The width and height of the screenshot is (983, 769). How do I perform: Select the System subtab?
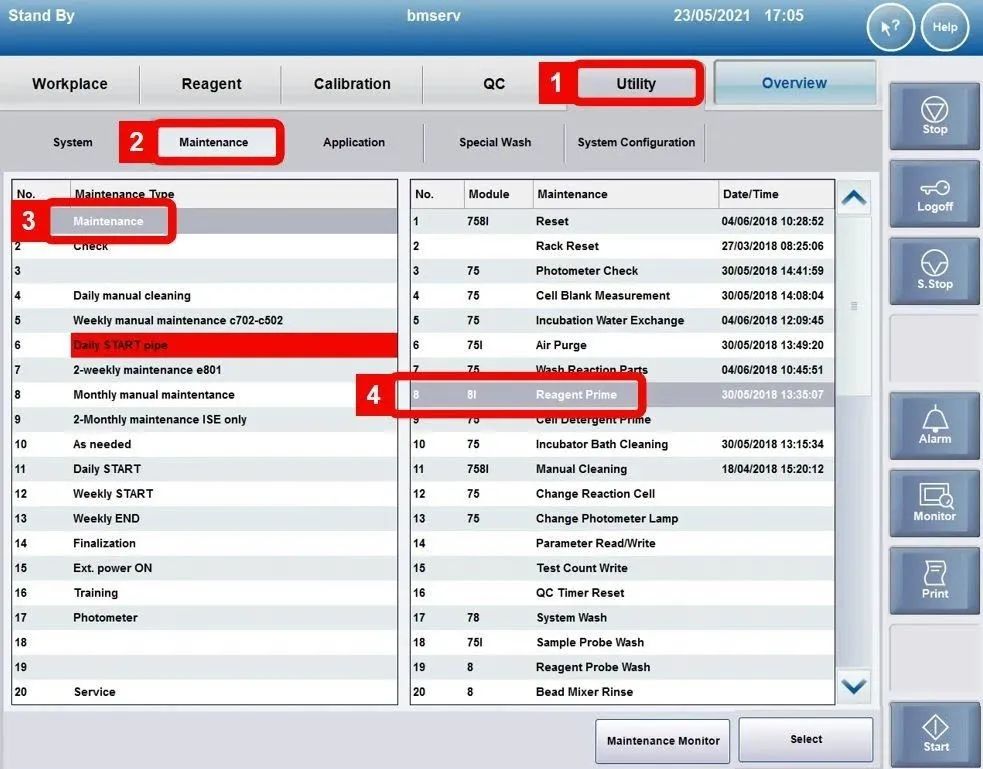click(x=73, y=142)
